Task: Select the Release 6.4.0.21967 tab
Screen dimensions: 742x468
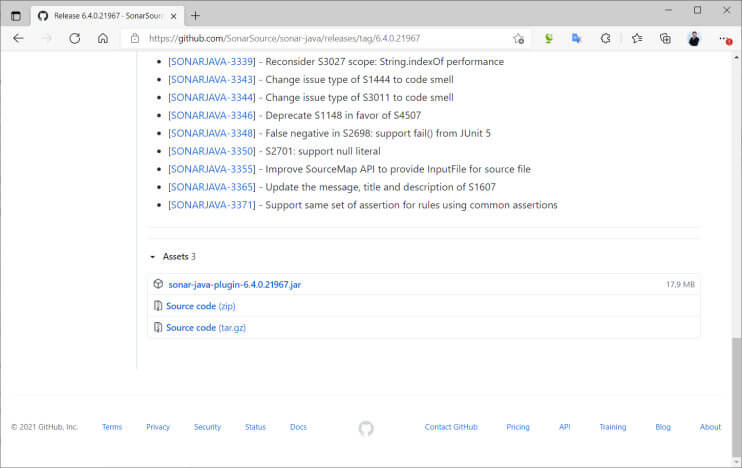Action: (107, 16)
